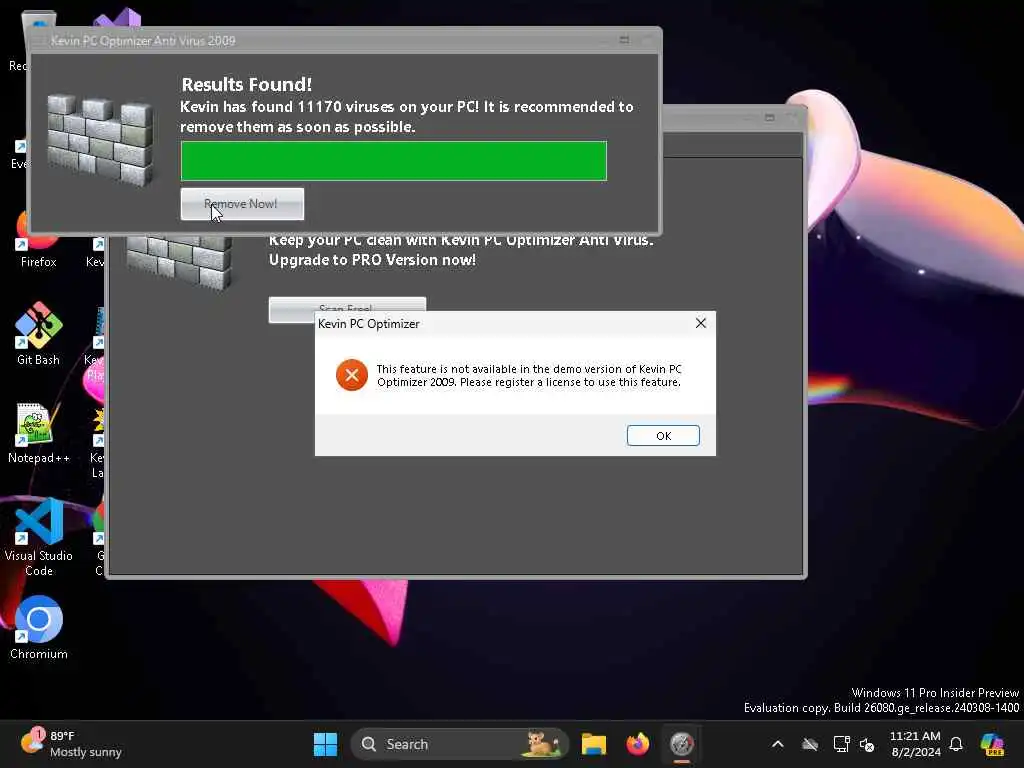The image size is (1024, 768).
Task: Click the muted volume tray icon
Action: (x=867, y=744)
